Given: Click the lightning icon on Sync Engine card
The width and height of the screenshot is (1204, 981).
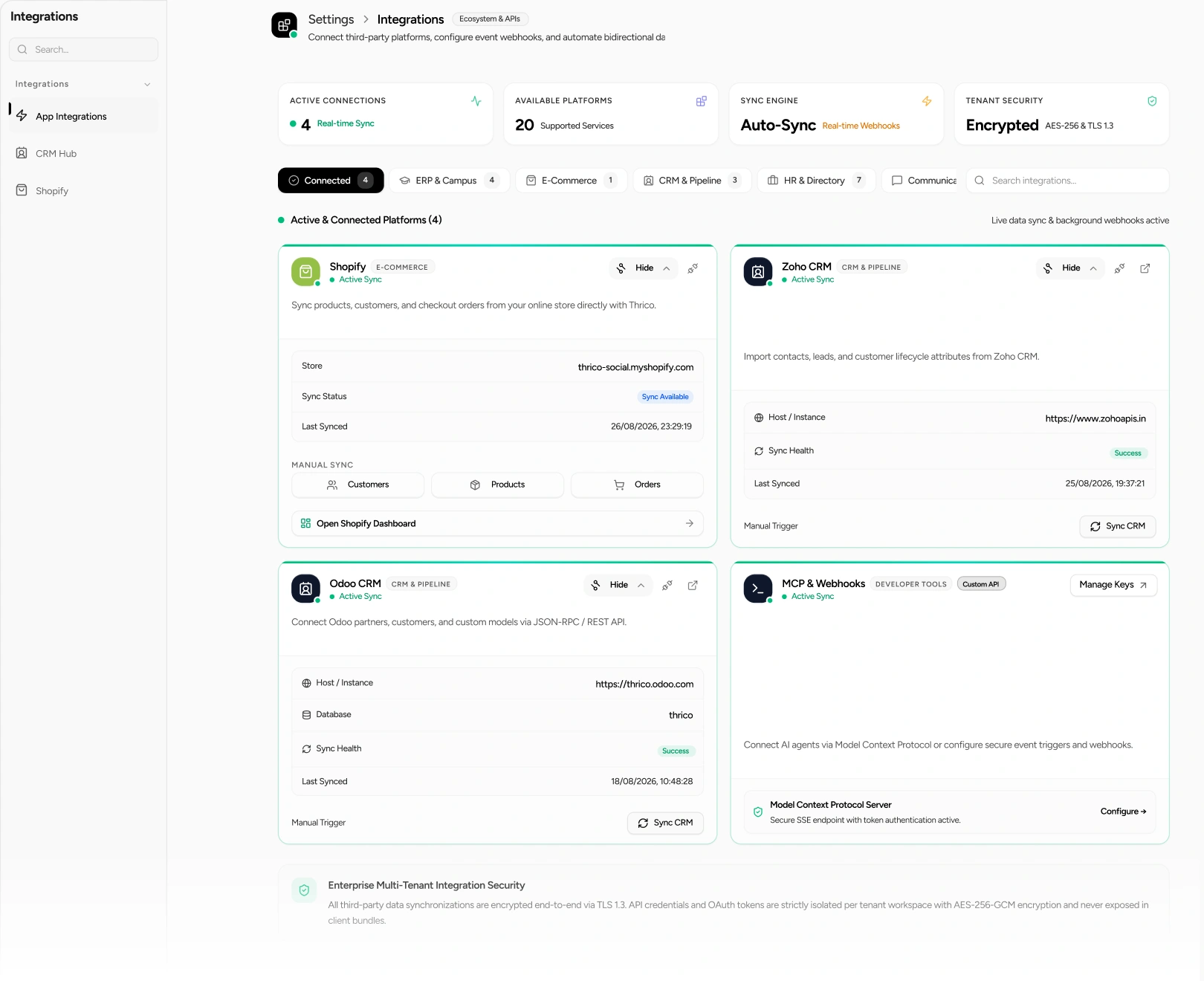Looking at the screenshot, I should coord(927,101).
